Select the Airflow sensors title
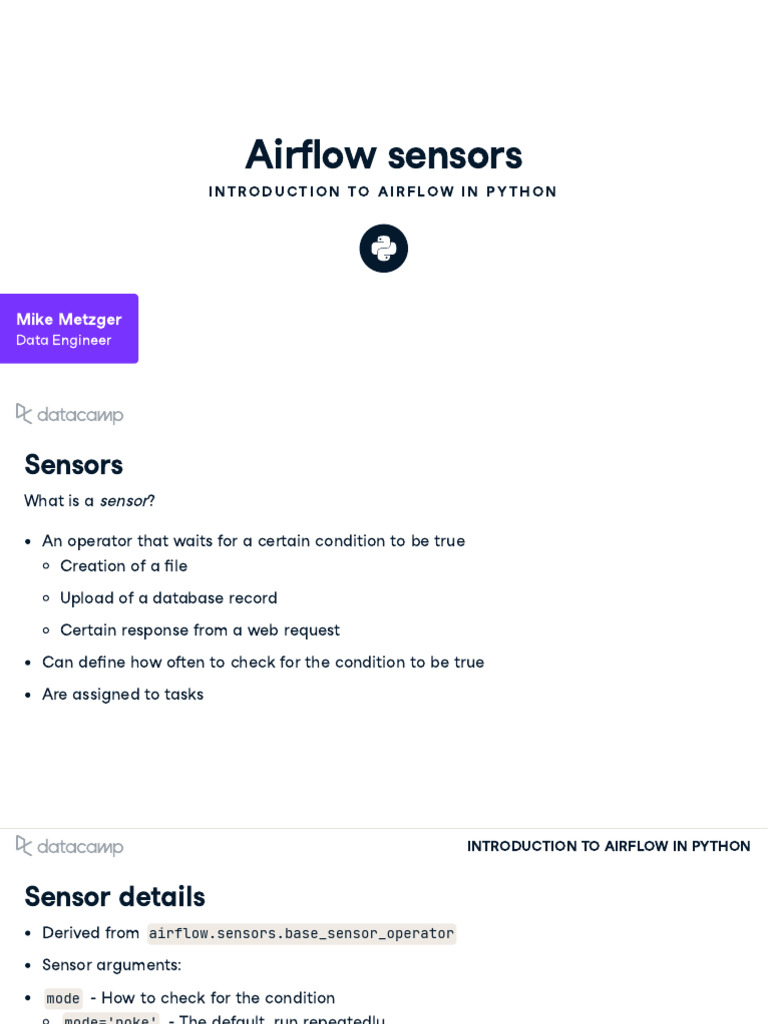 point(384,155)
